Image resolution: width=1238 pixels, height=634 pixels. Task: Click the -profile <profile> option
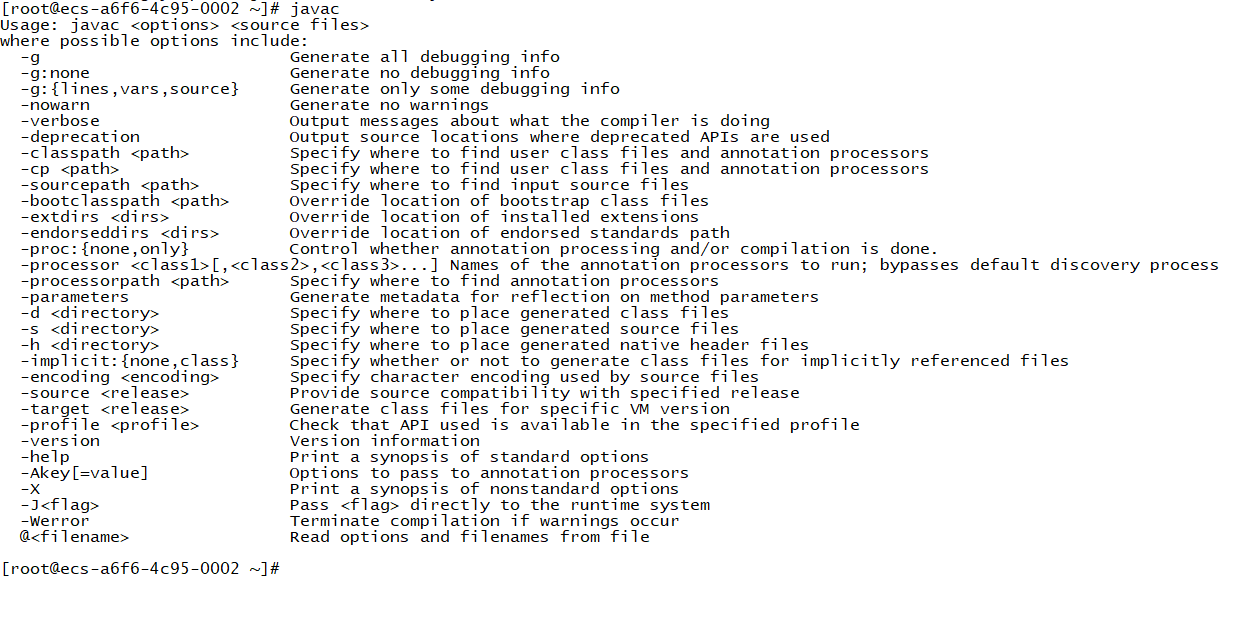pos(109,425)
